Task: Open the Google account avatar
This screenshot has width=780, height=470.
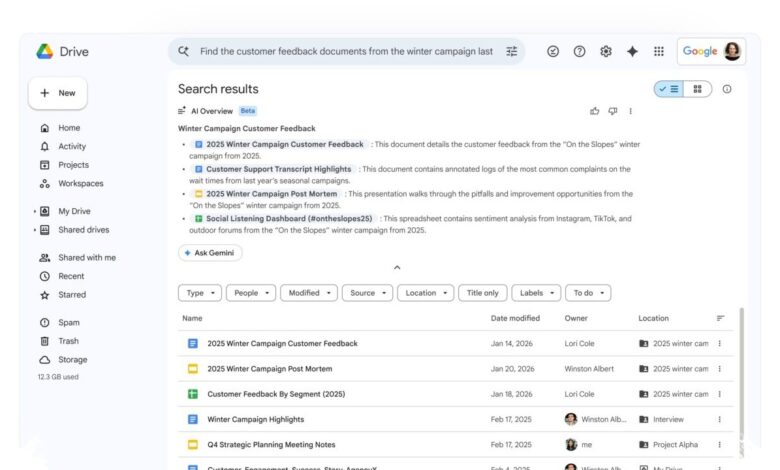Action: click(x=732, y=51)
